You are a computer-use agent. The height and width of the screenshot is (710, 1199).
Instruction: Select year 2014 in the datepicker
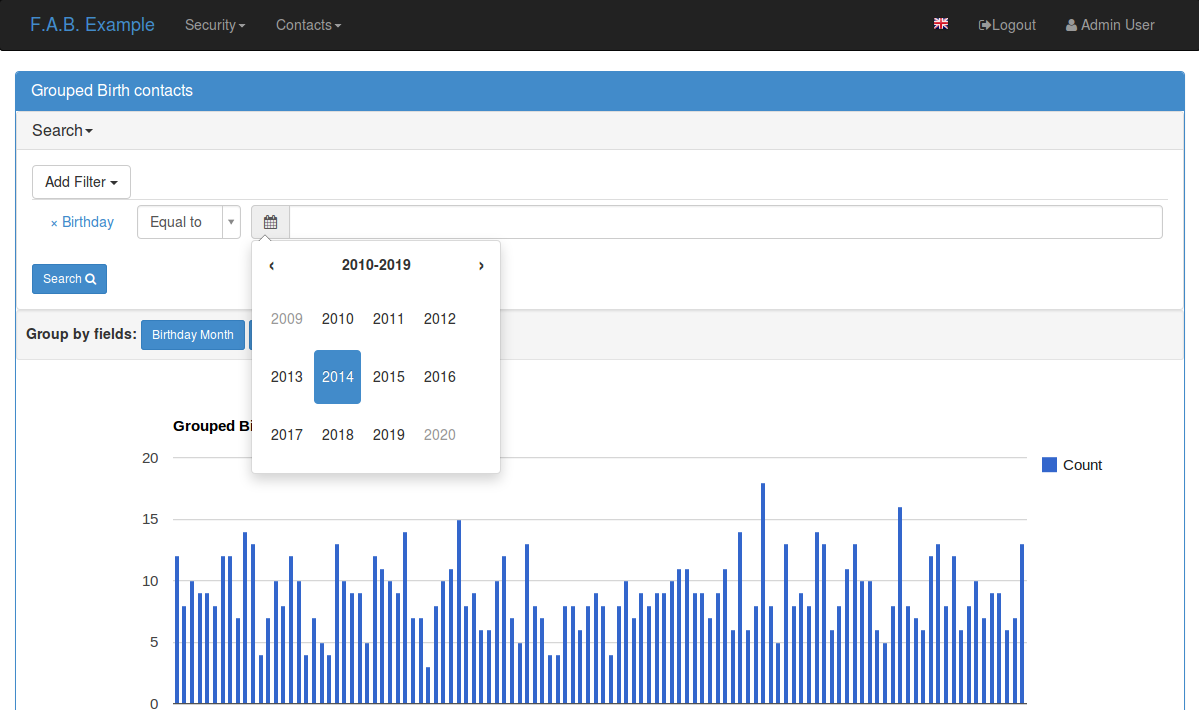point(337,377)
